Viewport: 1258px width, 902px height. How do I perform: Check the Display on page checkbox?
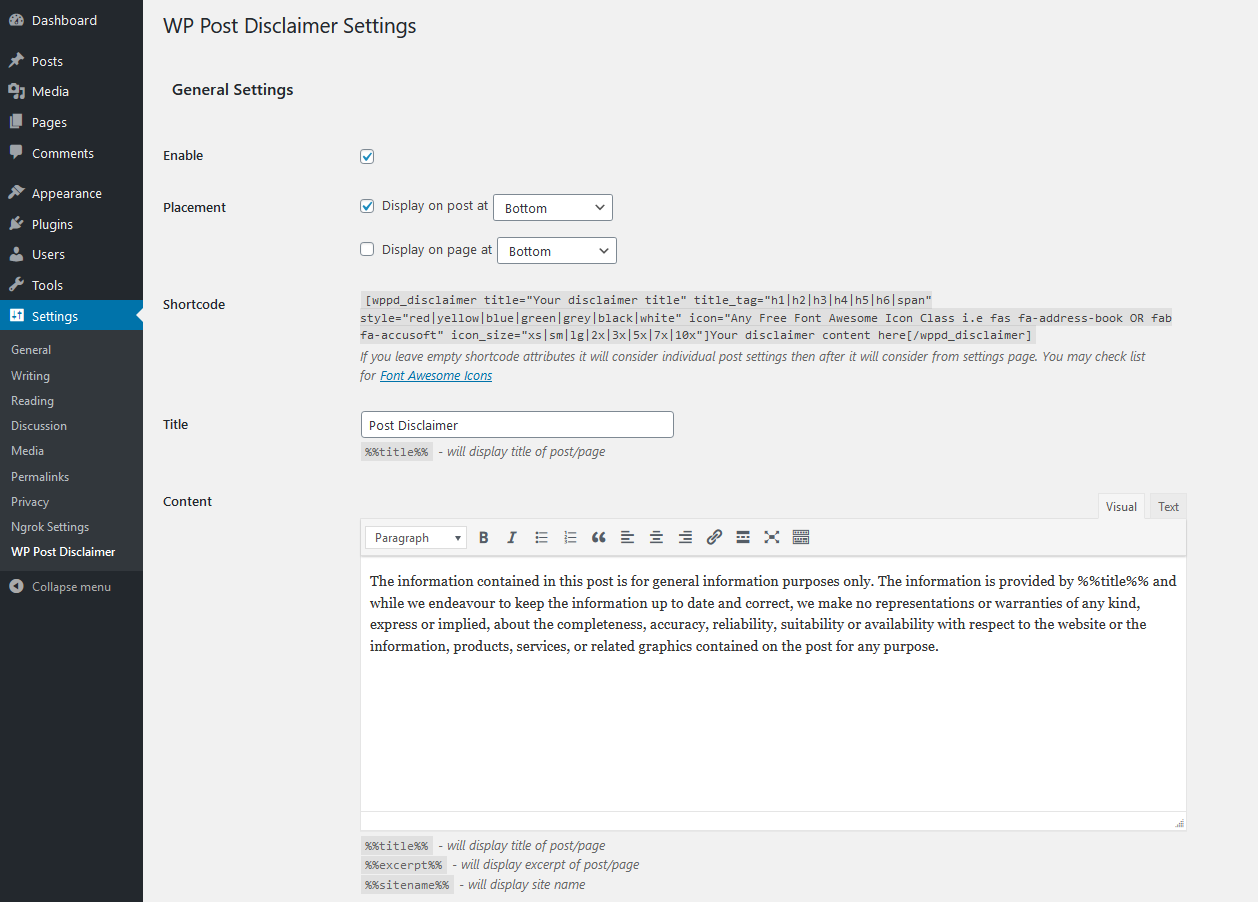pyautogui.click(x=367, y=249)
